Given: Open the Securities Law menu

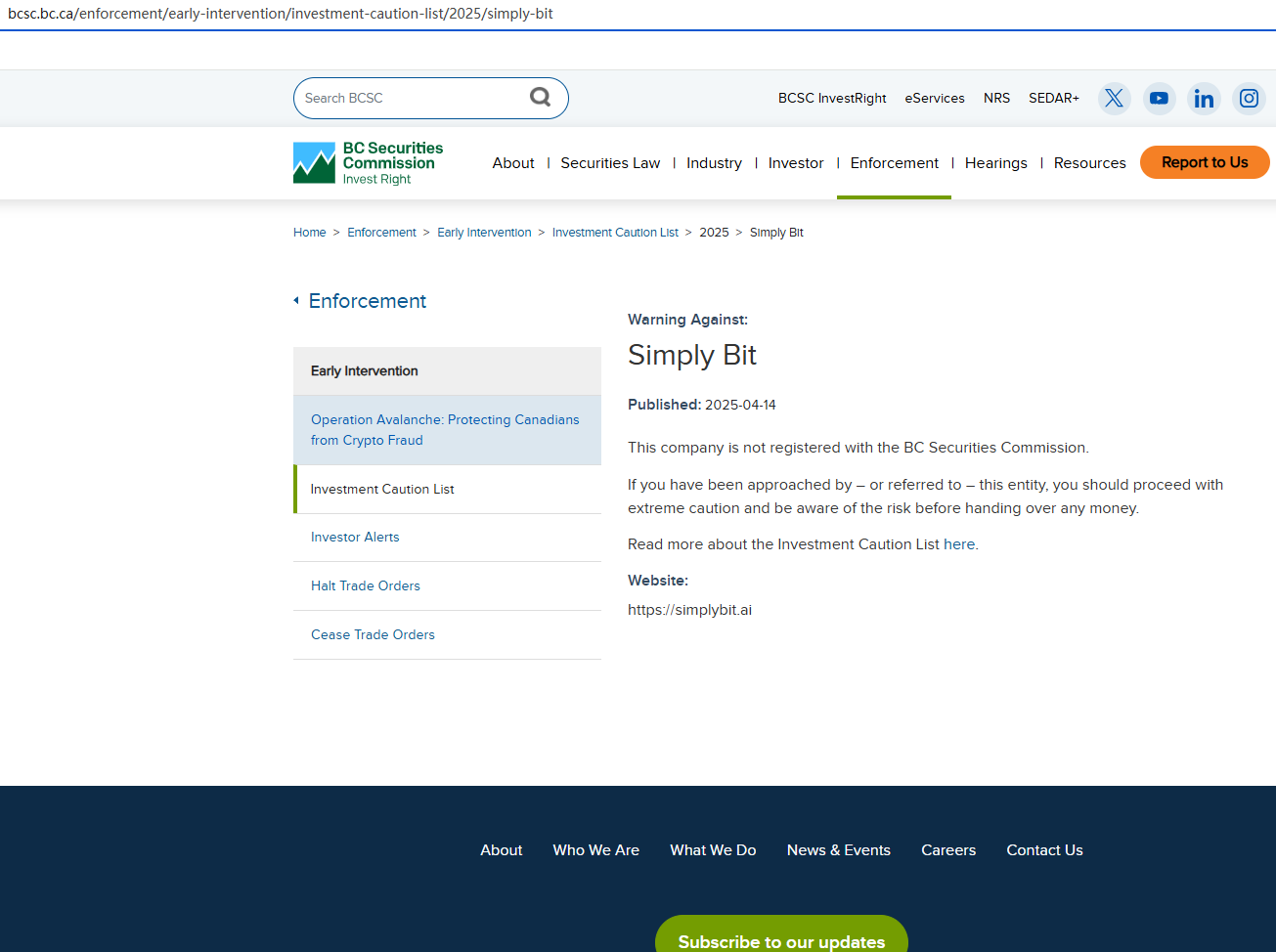Looking at the screenshot, I should [610, 163].
